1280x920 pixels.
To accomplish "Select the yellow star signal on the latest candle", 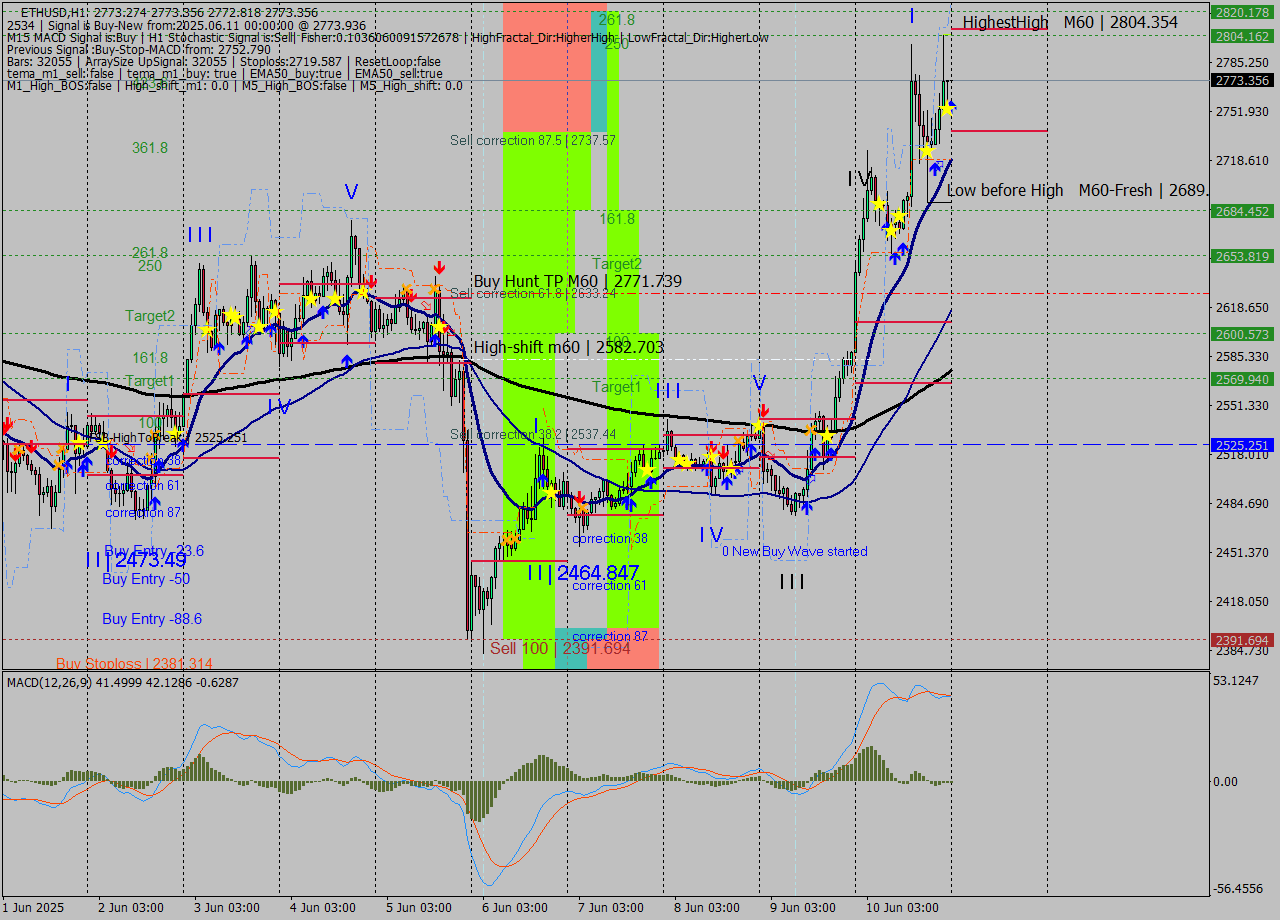I will click(947, 108).
